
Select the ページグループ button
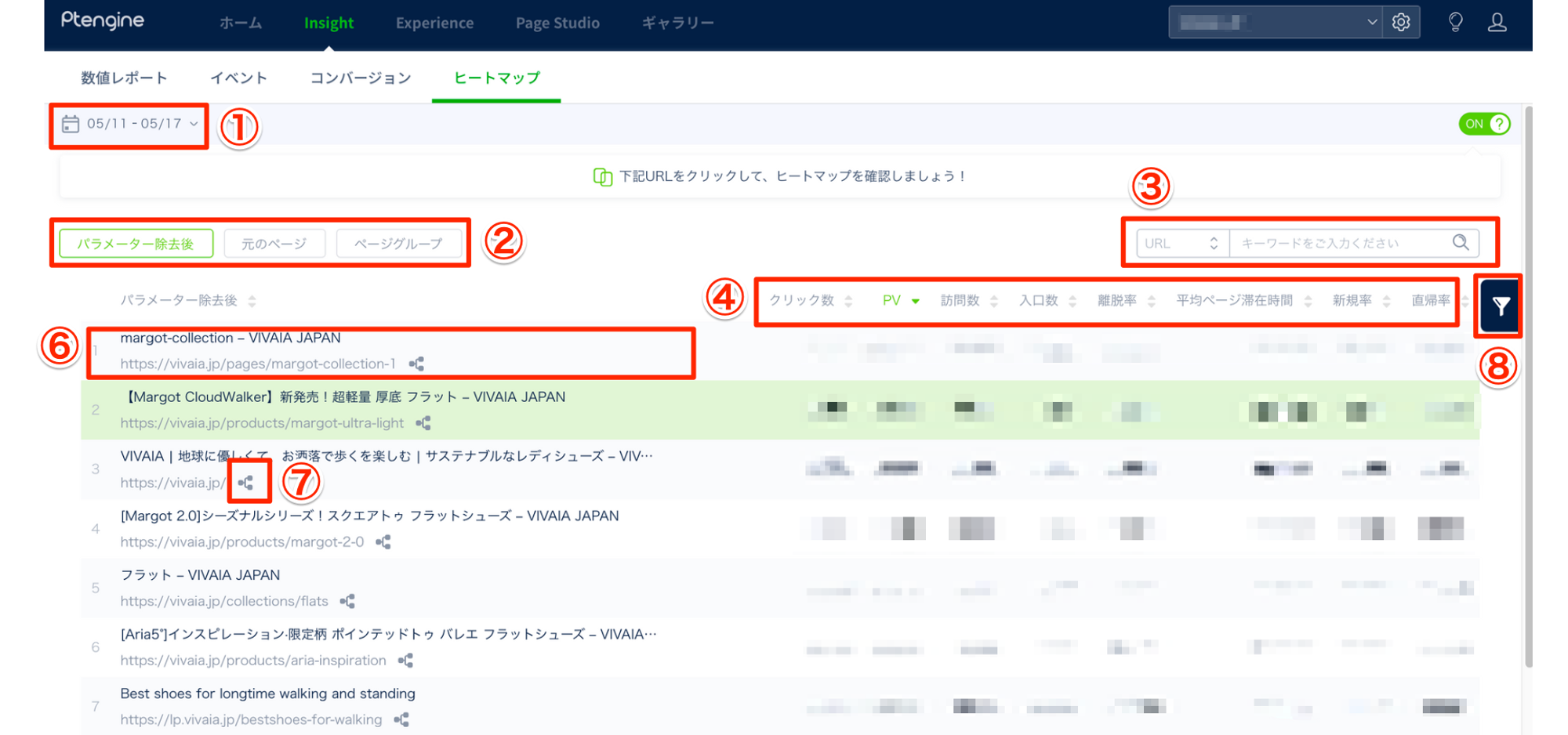point(398,244)
